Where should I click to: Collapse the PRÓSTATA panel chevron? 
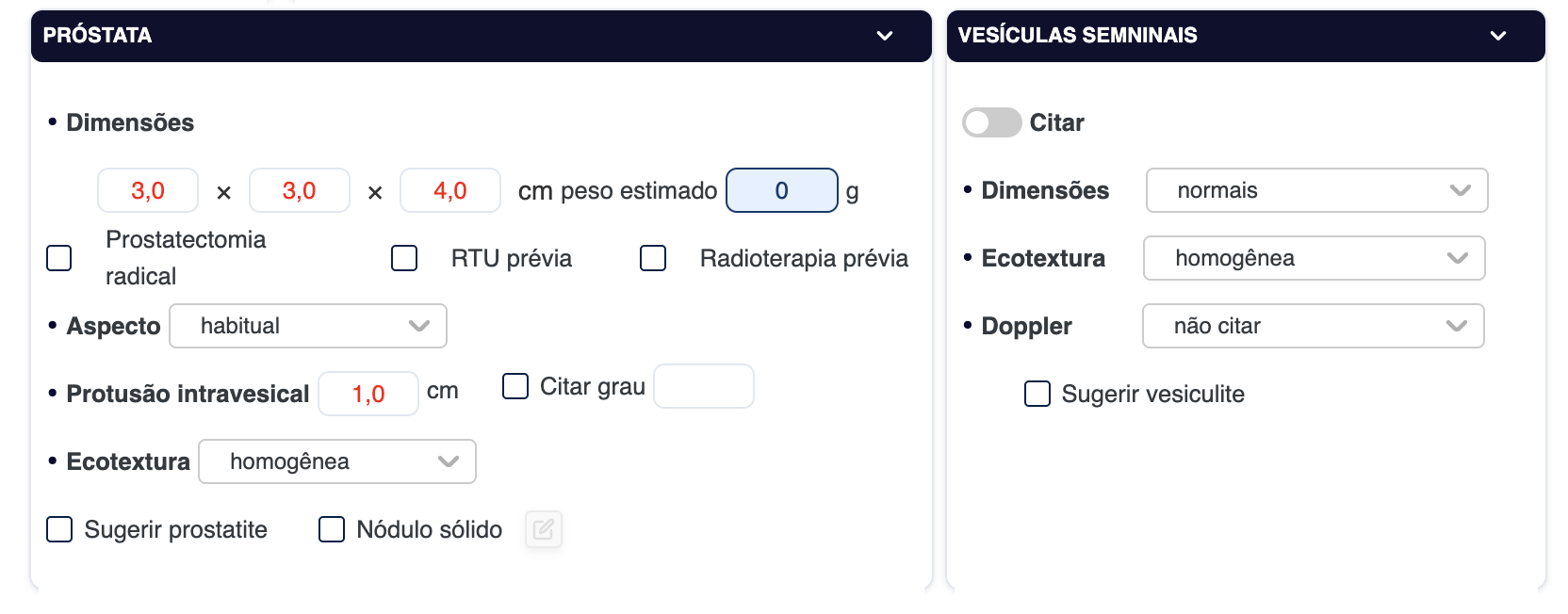[x=885, y=36]
